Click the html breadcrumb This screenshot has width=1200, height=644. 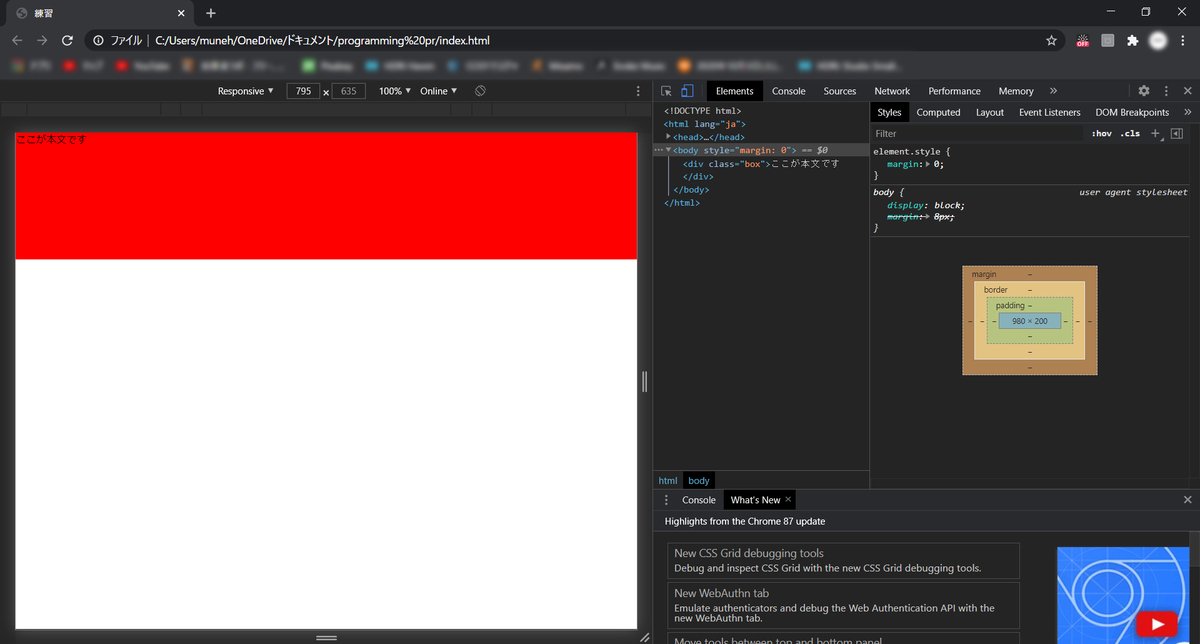pyautogui.click(x=668, y=481)
